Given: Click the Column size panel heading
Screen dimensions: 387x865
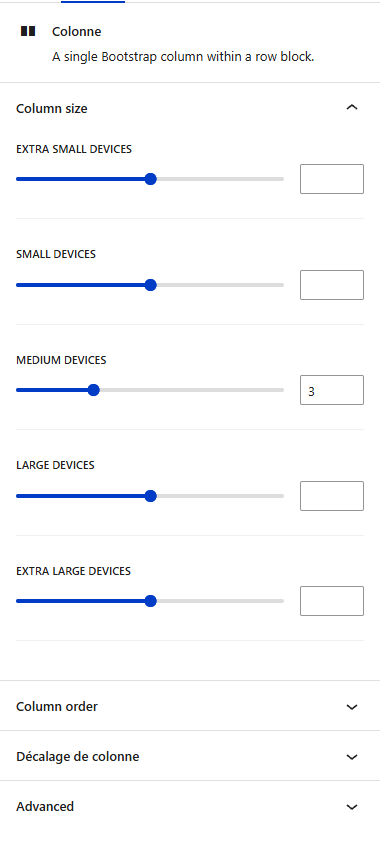Looking at the screenshot, I should point(52,109).
